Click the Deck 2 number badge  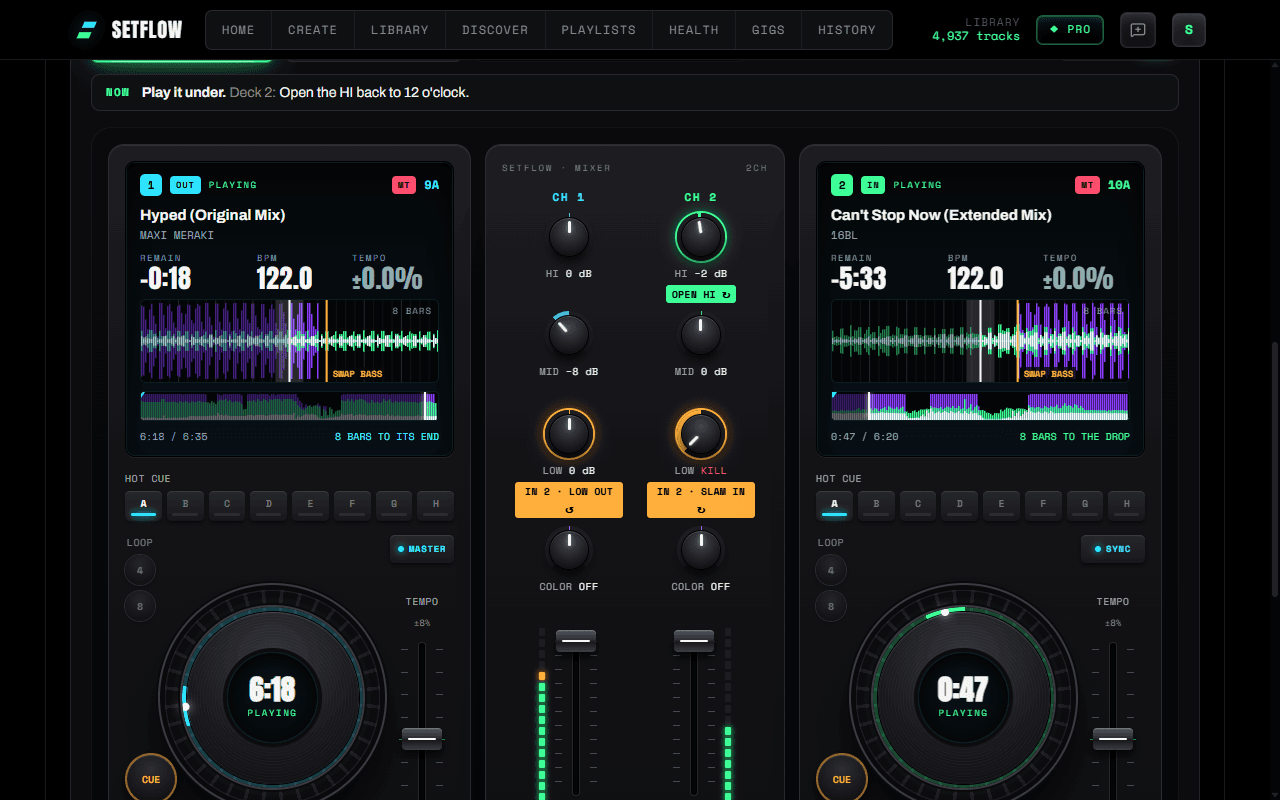[842, 185]
